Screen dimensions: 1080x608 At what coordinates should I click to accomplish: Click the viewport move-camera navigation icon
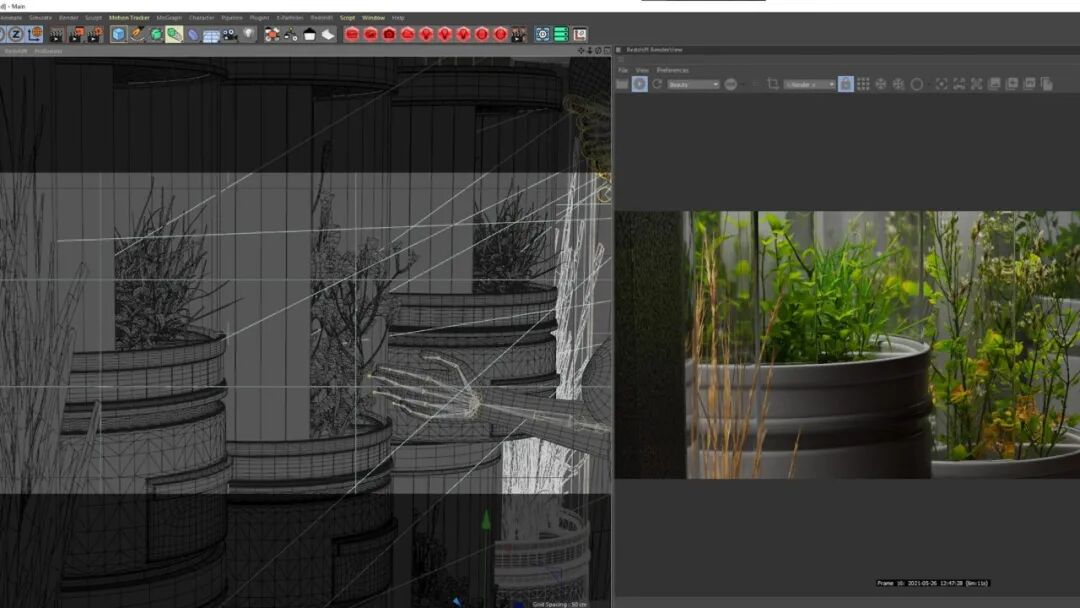581,51
